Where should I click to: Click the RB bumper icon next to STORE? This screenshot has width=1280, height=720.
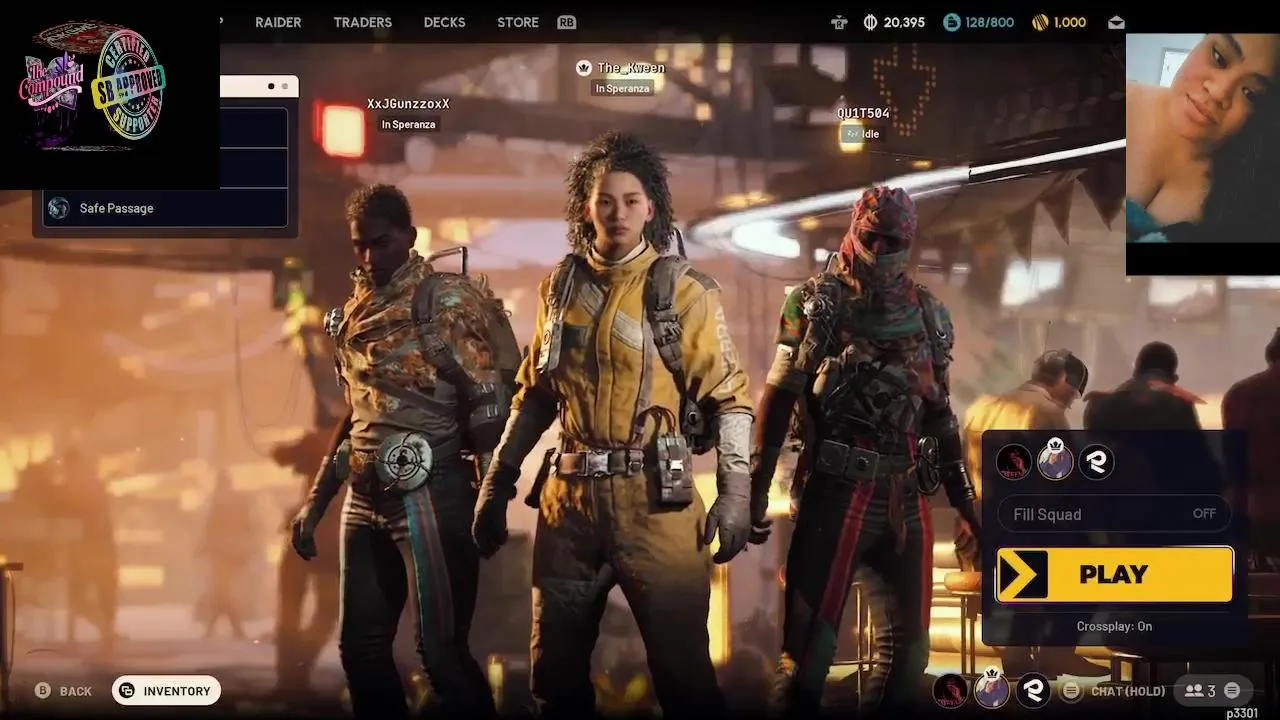click(x=566, y=22)
